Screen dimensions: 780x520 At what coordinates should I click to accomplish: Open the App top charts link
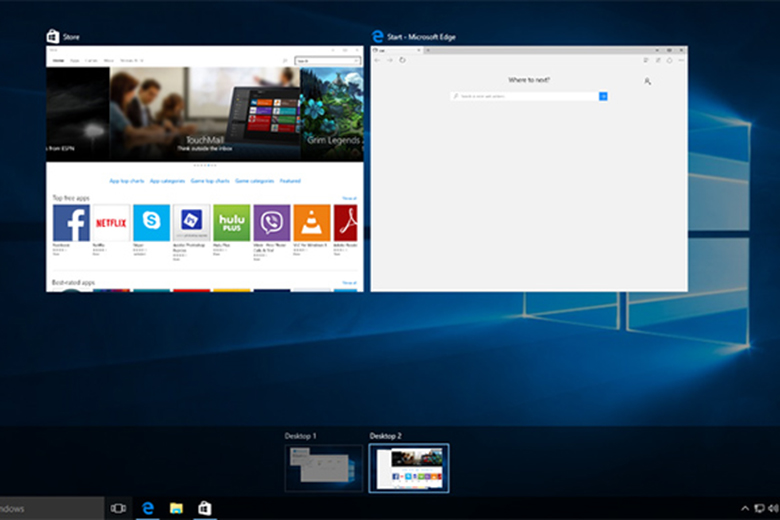click(127, 181)
